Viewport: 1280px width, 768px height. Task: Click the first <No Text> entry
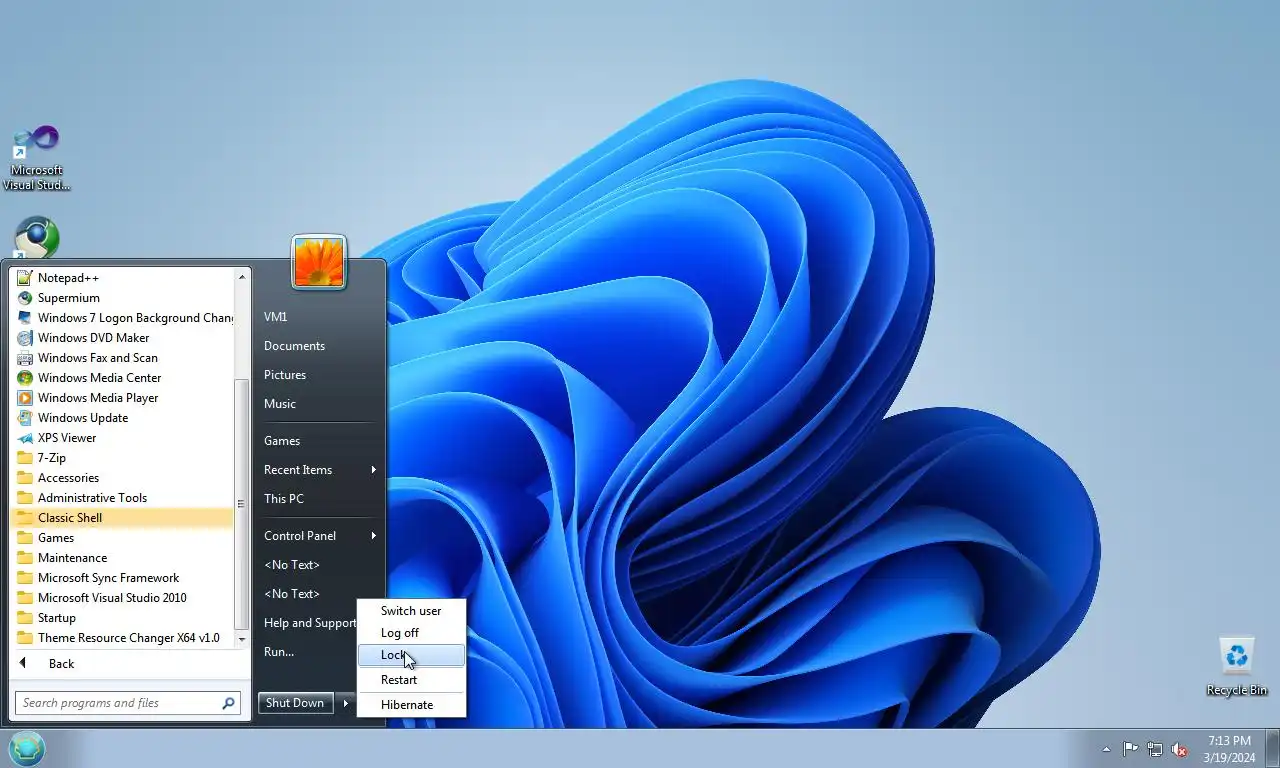click(318, 564)
